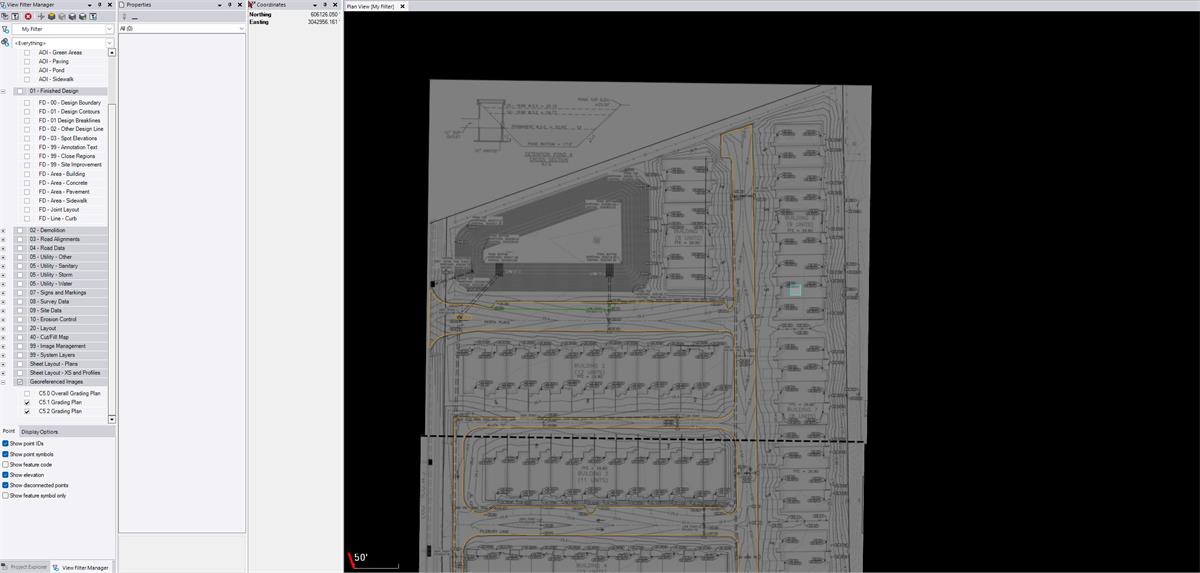The image size is (1200, 573).
Task: Expand the 40 - Cut/Fill Map group
Action: point(4,337)
